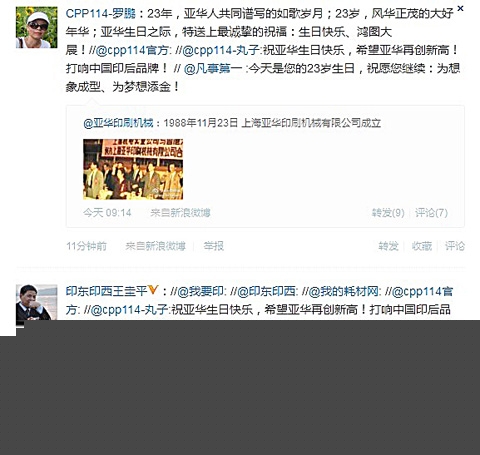Open the @我的耗材网 mention link
Image resolution: width=480 pixels, height=455 pixels.
(343, 292)
